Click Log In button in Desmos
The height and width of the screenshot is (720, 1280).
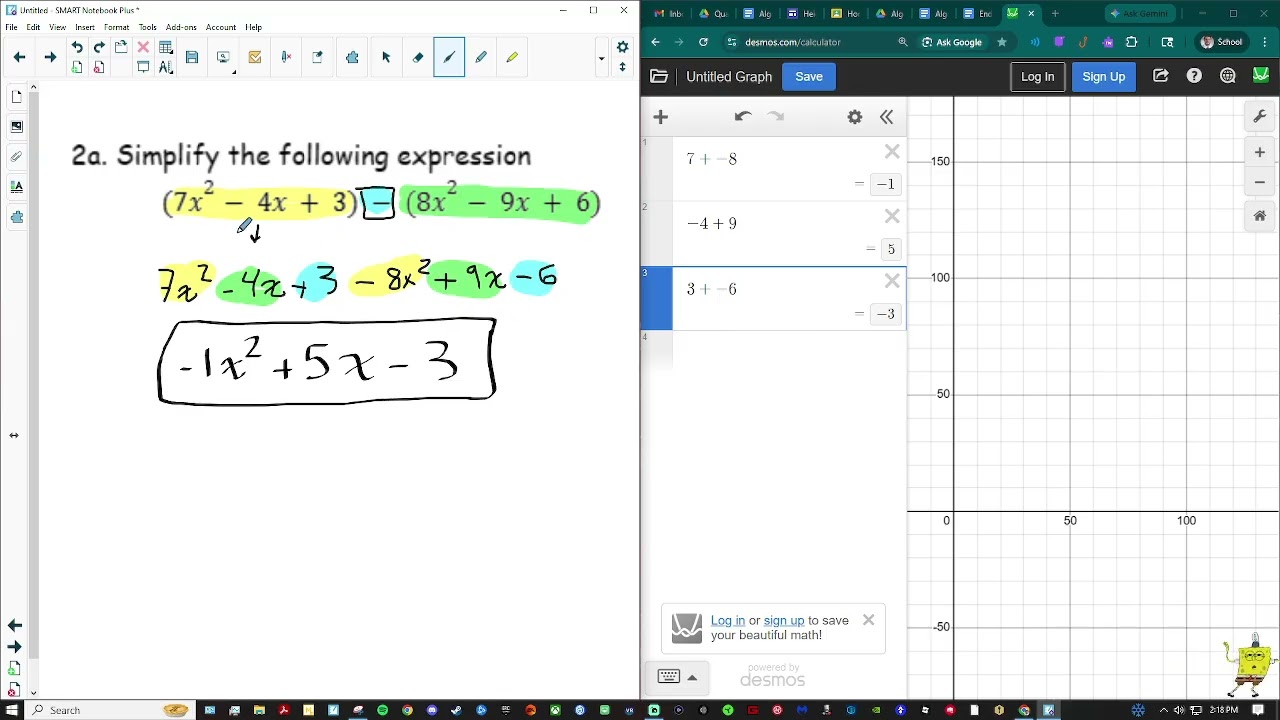pyautogui.click(x=1037, y=77)
